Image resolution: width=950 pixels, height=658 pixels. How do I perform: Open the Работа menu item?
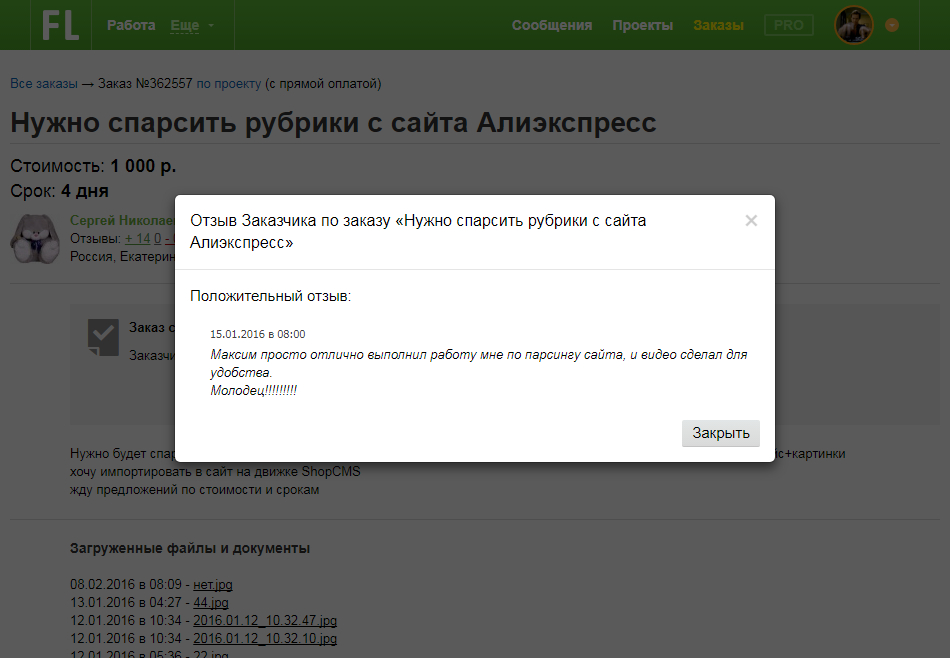point(131,25)
